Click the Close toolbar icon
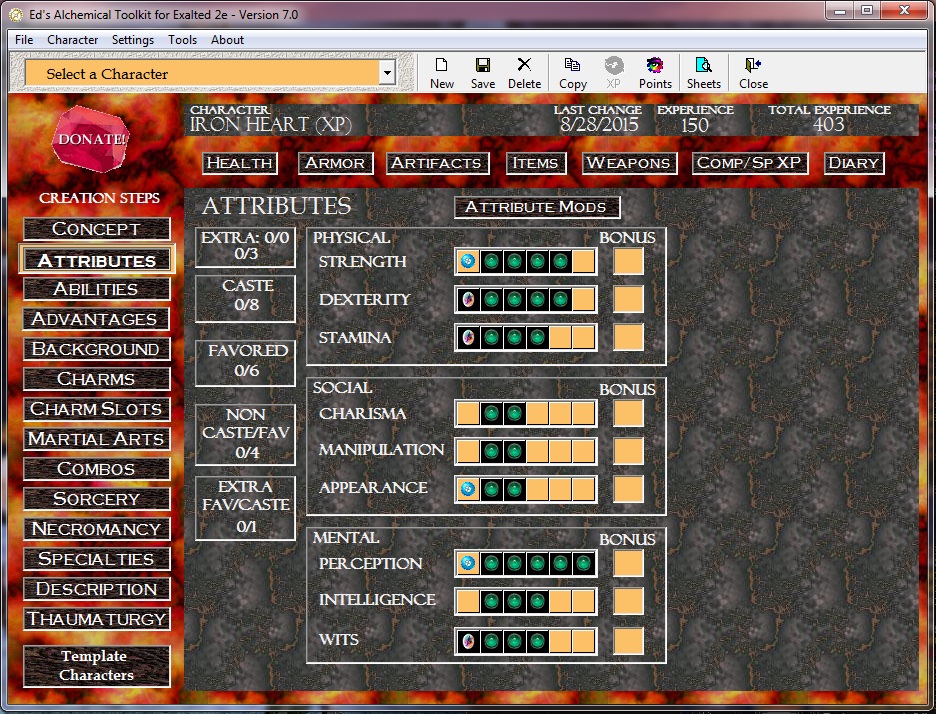The width and height of the screenshot is (936, 714). coord(753,73)
